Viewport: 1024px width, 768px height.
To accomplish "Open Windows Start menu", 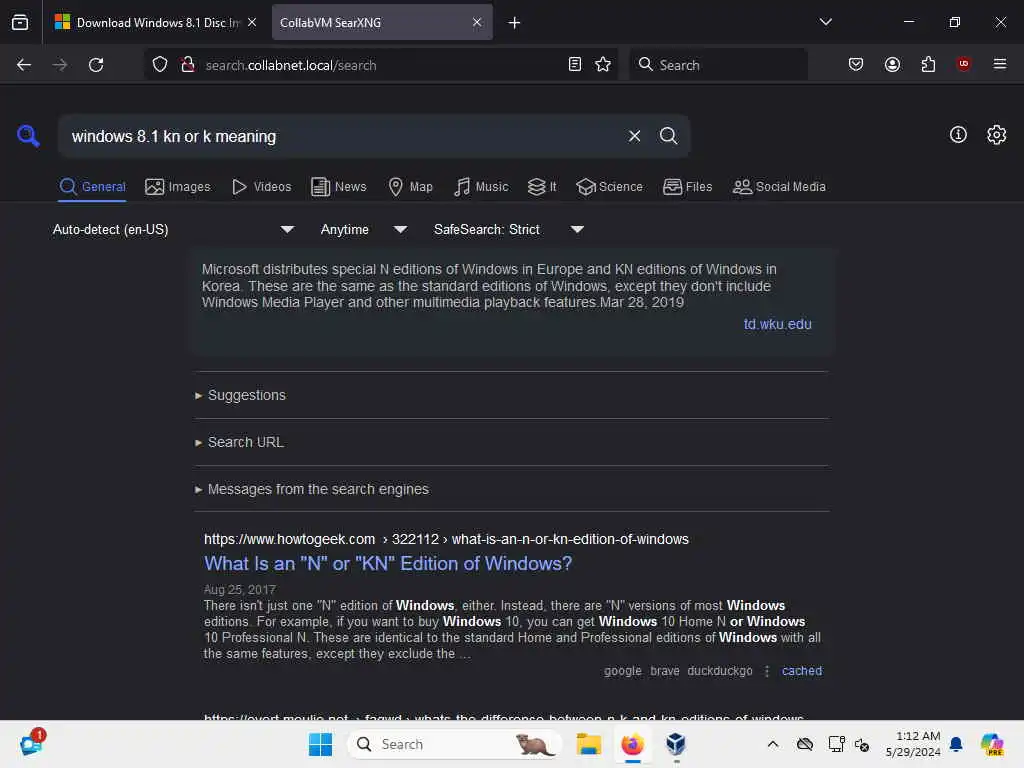I will pos(320,744).
